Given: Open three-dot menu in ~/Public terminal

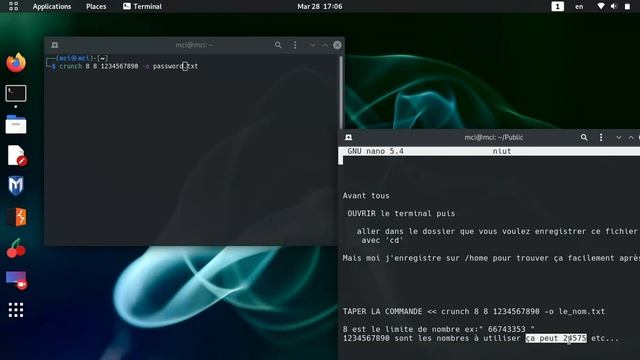Looking at the screenshot, I should tap(601, 138).
